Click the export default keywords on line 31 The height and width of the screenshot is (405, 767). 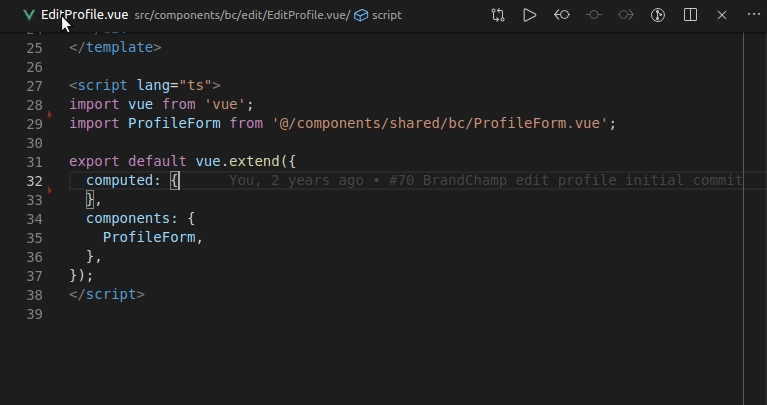point(128,161)
